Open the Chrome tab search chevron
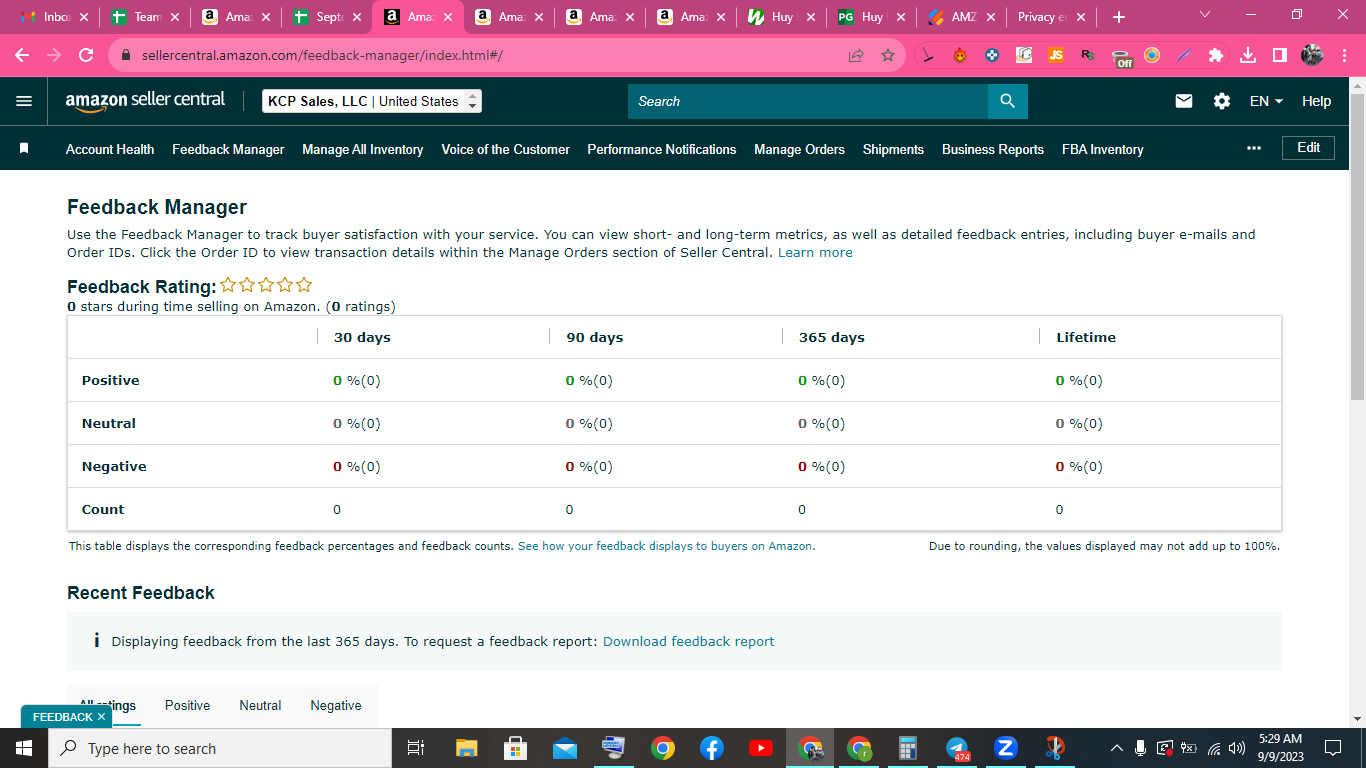Image resolution: width=1366 pixels, height=768 pixels. pyautogui.click(x=1204, y=15)
